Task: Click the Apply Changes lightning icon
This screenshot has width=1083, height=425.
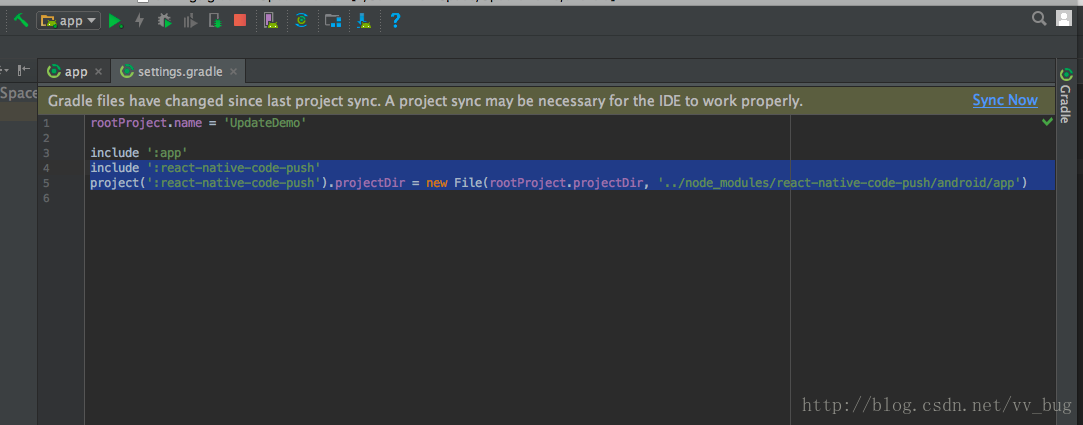Action: pos(140,21)
